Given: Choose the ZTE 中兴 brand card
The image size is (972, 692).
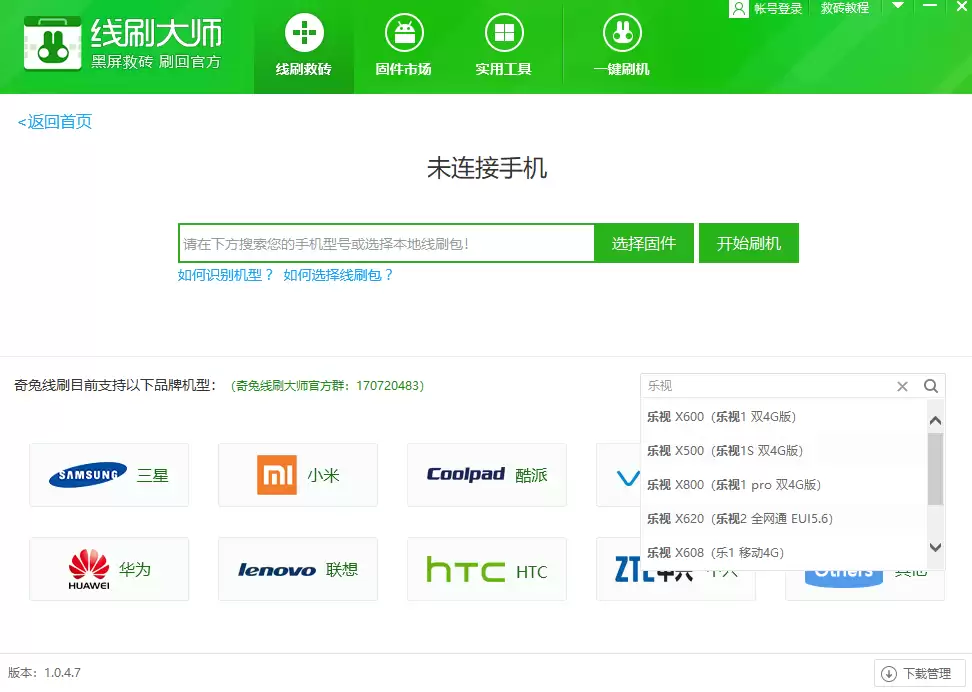Looking at the screenshot, I should click(676, 585).
